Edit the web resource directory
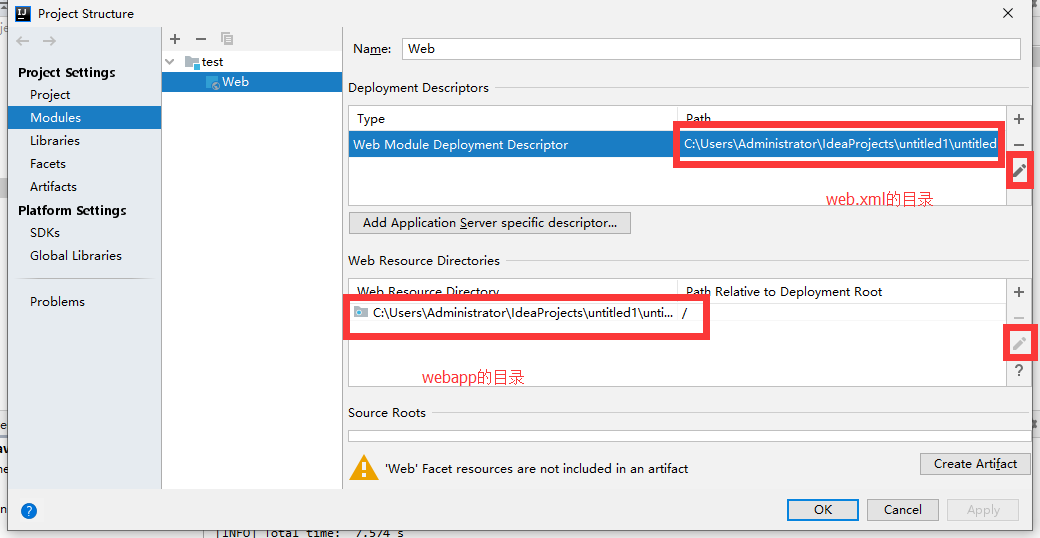 1019,344
